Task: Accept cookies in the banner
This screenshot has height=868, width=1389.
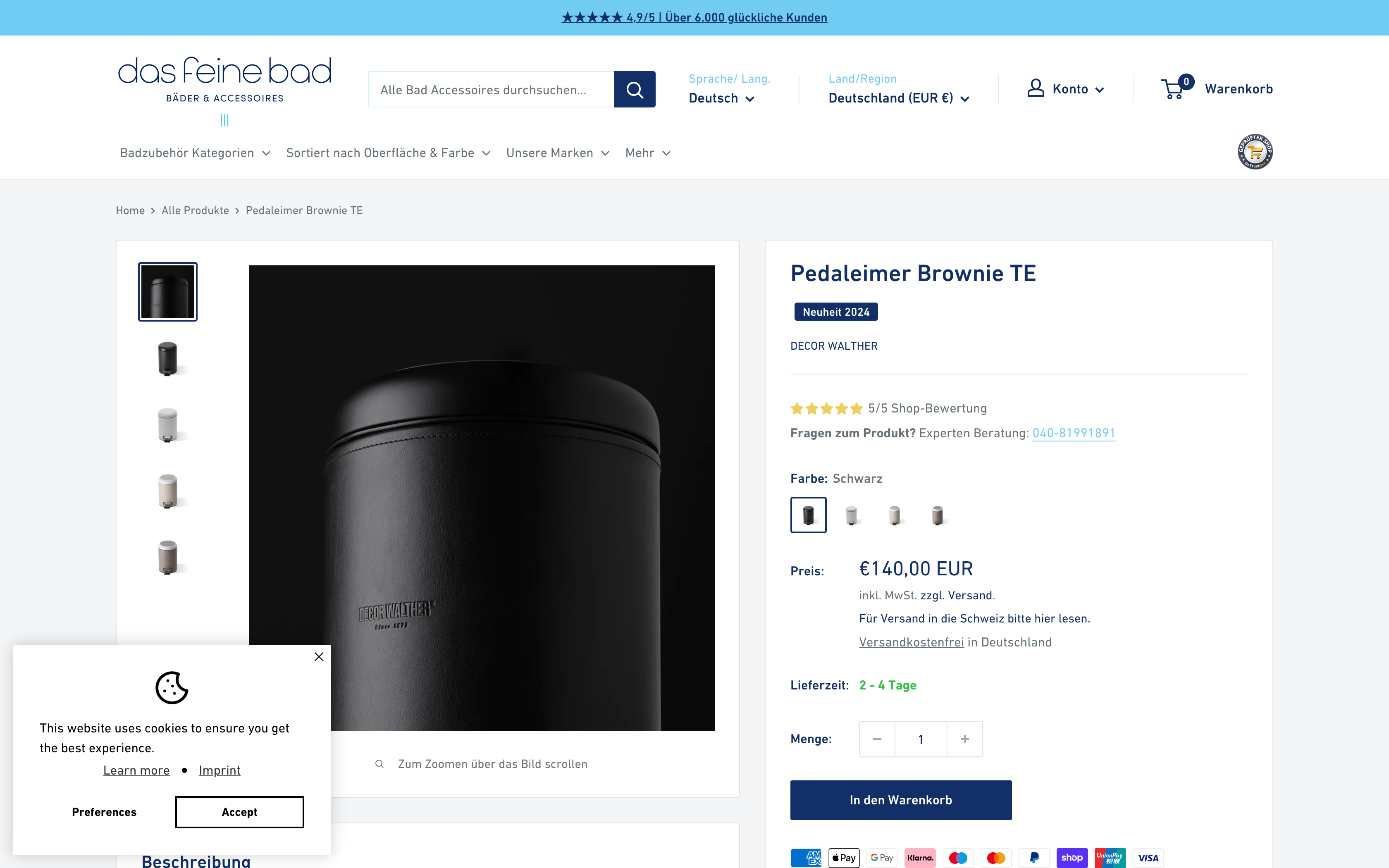Action: (x=239, y=812)
